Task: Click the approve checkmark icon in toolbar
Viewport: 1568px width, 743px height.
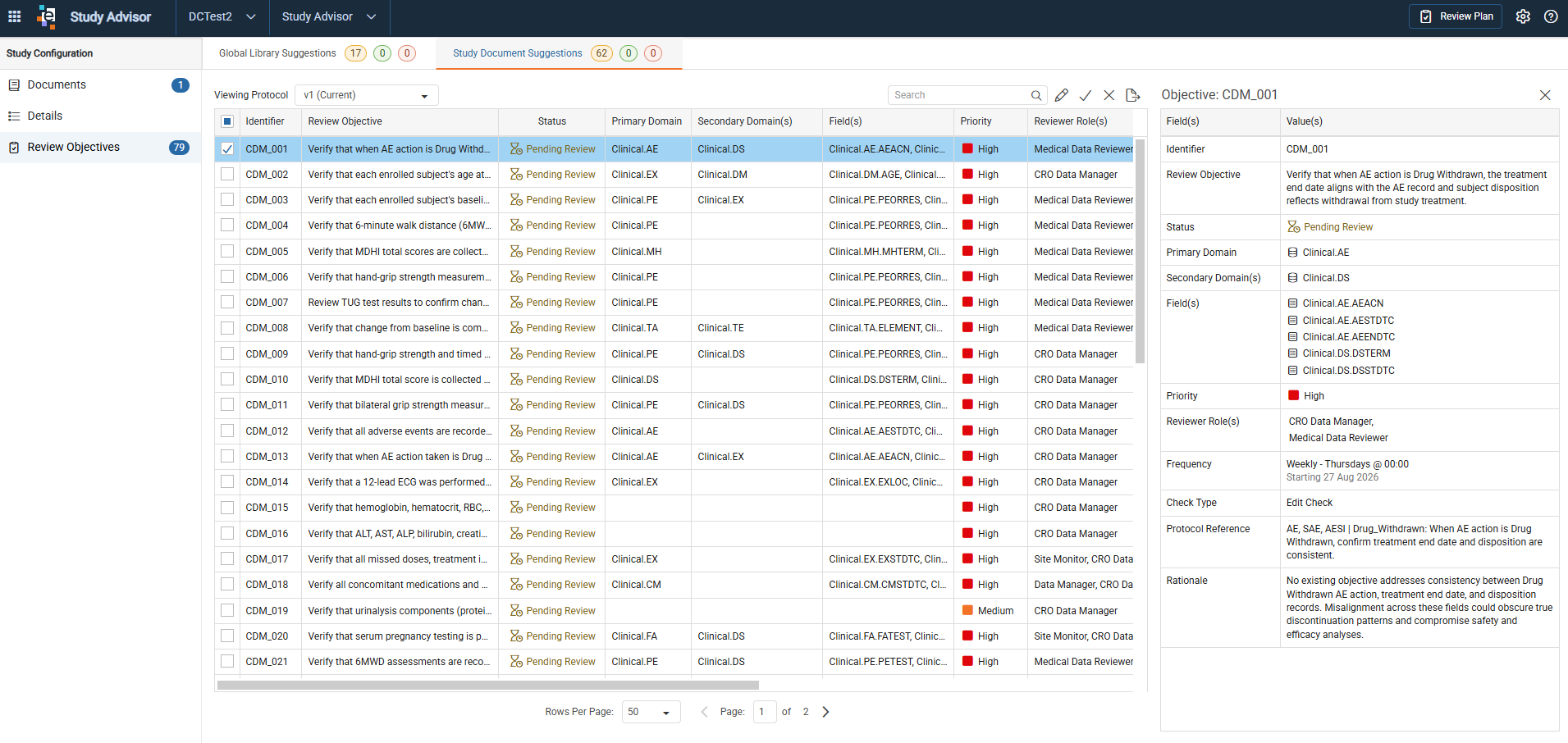Action: click(1086, 95)
